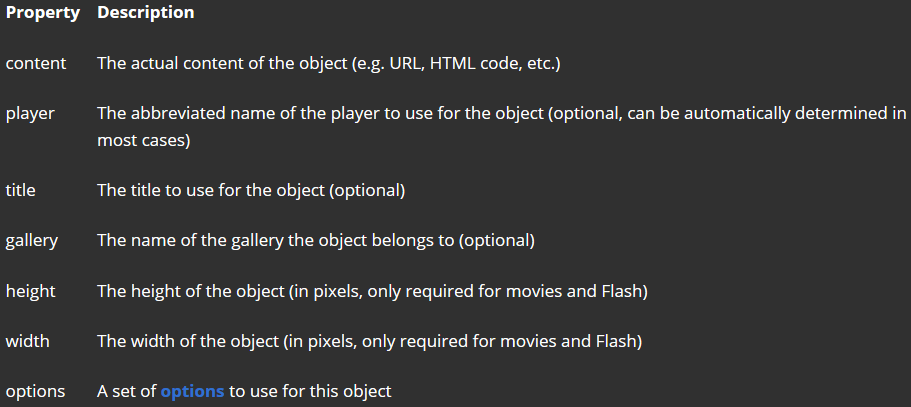Click the title description text
Viewport: 911px width, 407px height.
251,190
